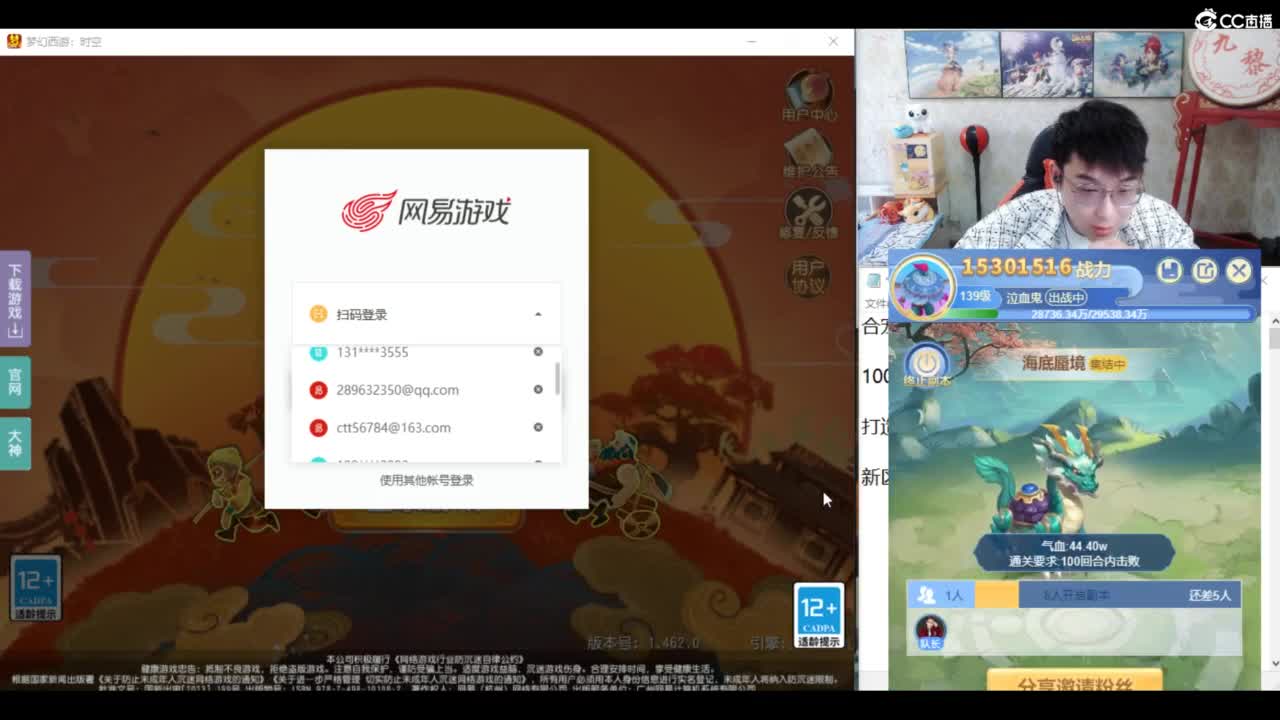Click the QR code icon beside 扫码登录
Viewport: 1280px width, 720px height.
tap(318, 314)
